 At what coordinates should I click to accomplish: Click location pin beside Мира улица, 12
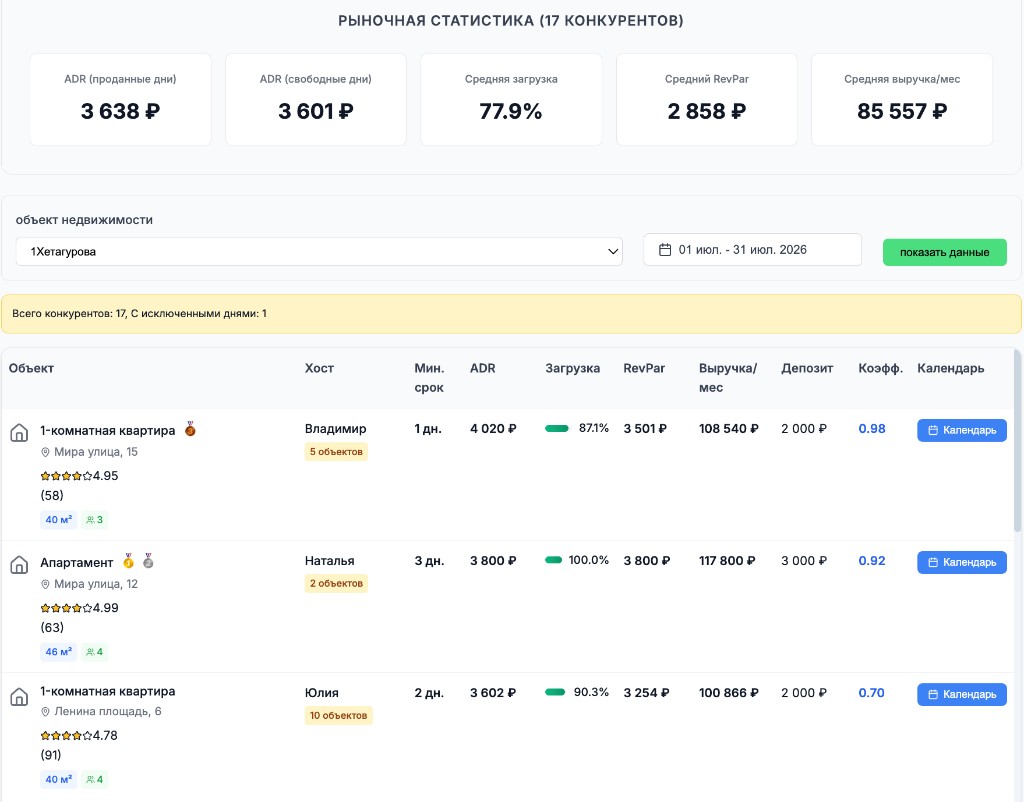point(45,584)
